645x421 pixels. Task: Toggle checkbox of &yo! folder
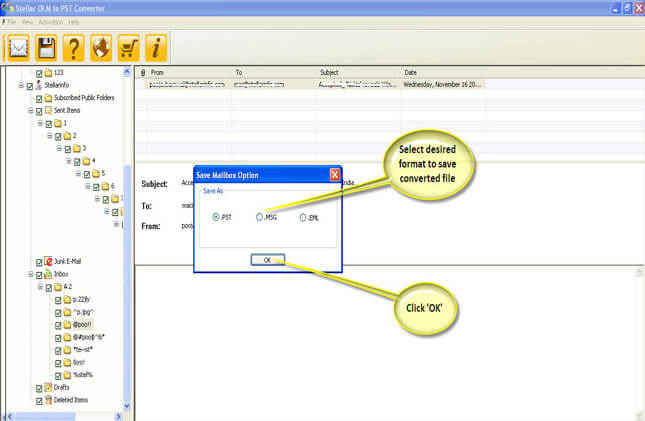58,363
